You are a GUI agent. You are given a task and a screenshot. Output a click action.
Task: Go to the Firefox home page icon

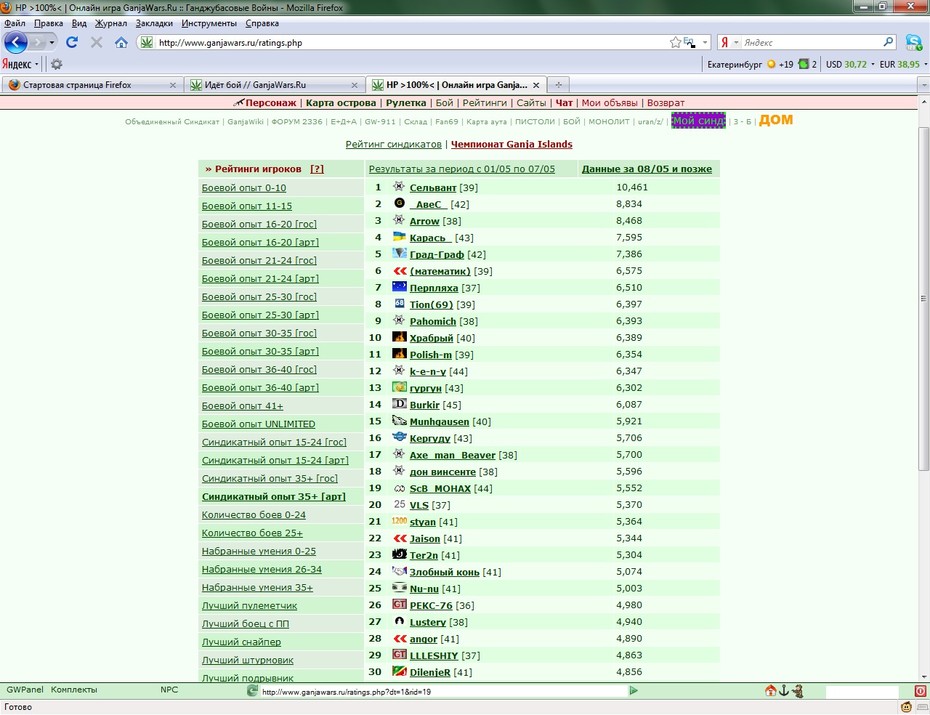121,42
